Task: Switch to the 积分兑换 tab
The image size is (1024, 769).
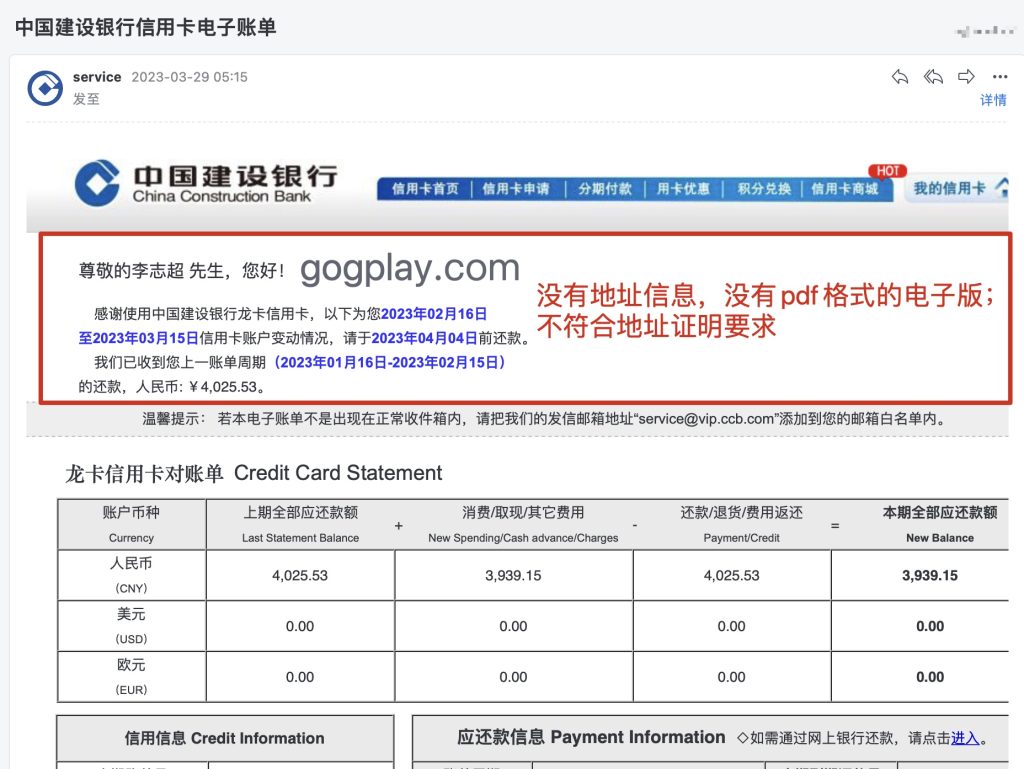Action: tap(764, 189)
